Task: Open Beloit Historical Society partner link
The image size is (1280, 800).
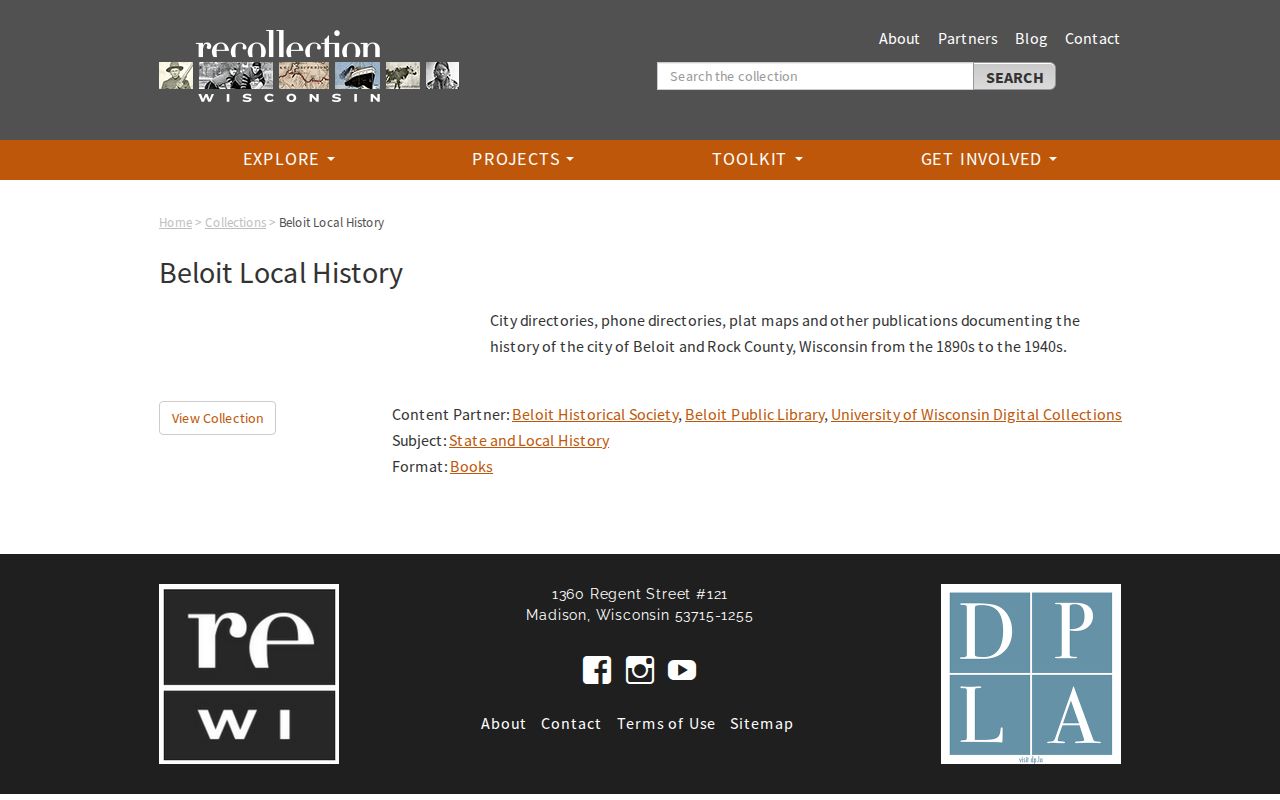Action: (x=595, y=414)
